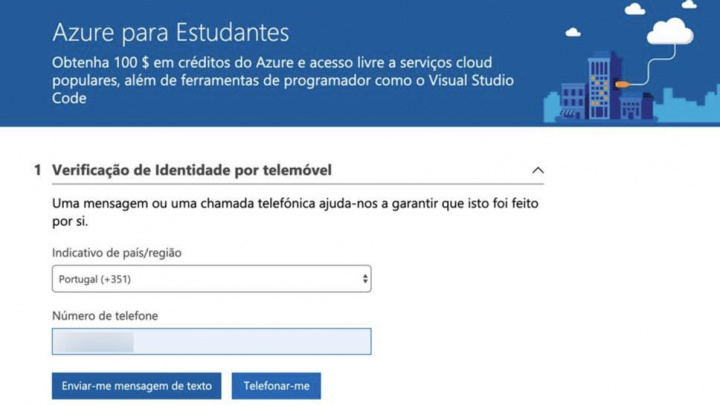Click the Número de telefone label
Screen dimensions: 720x406
click(105, 316)
